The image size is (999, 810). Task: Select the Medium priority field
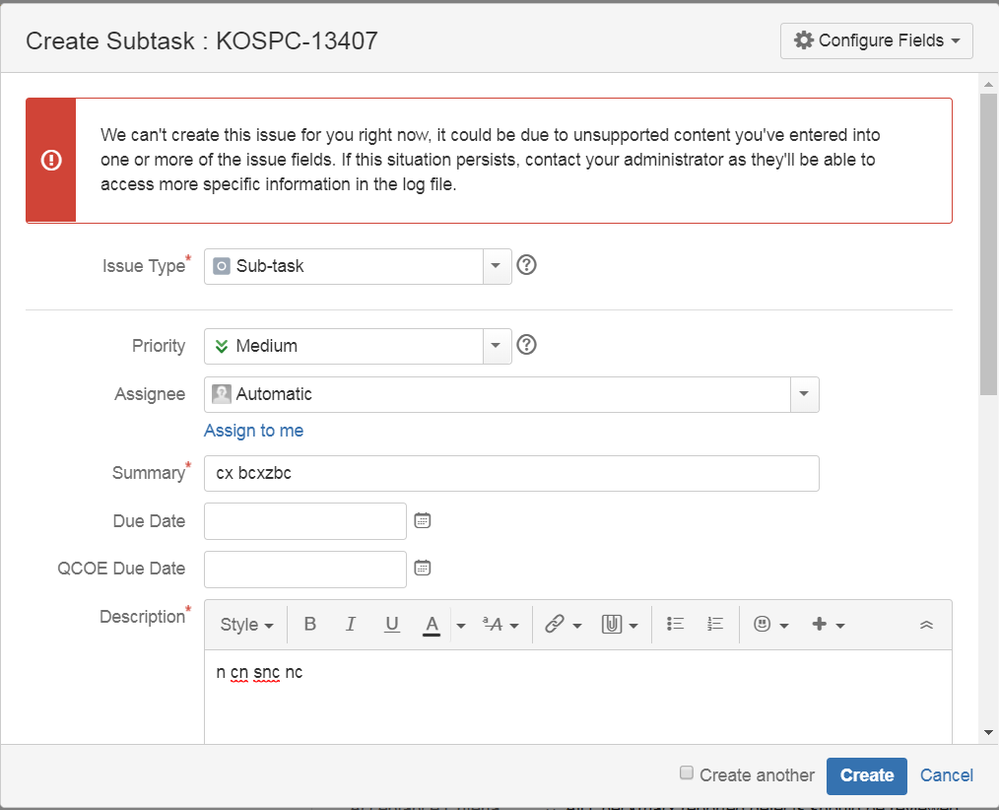(343, 346)
